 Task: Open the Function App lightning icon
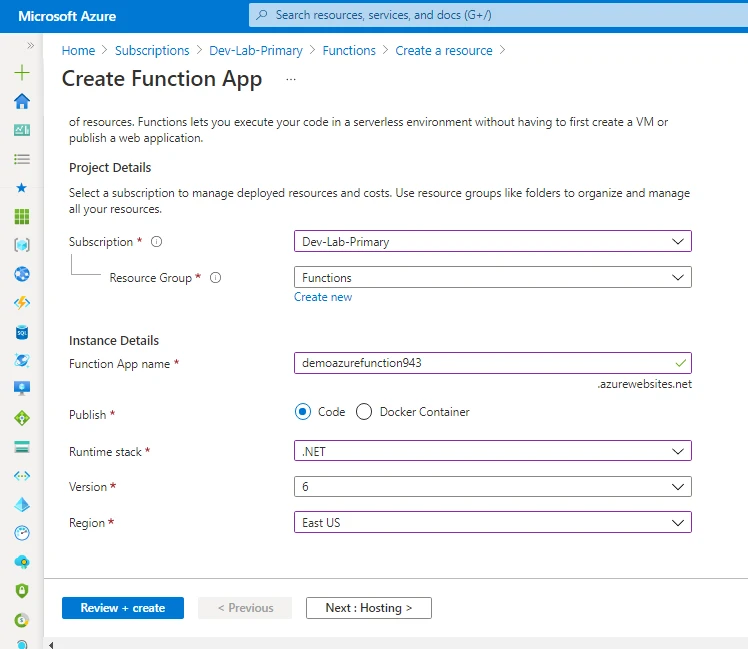click(22, 303)
